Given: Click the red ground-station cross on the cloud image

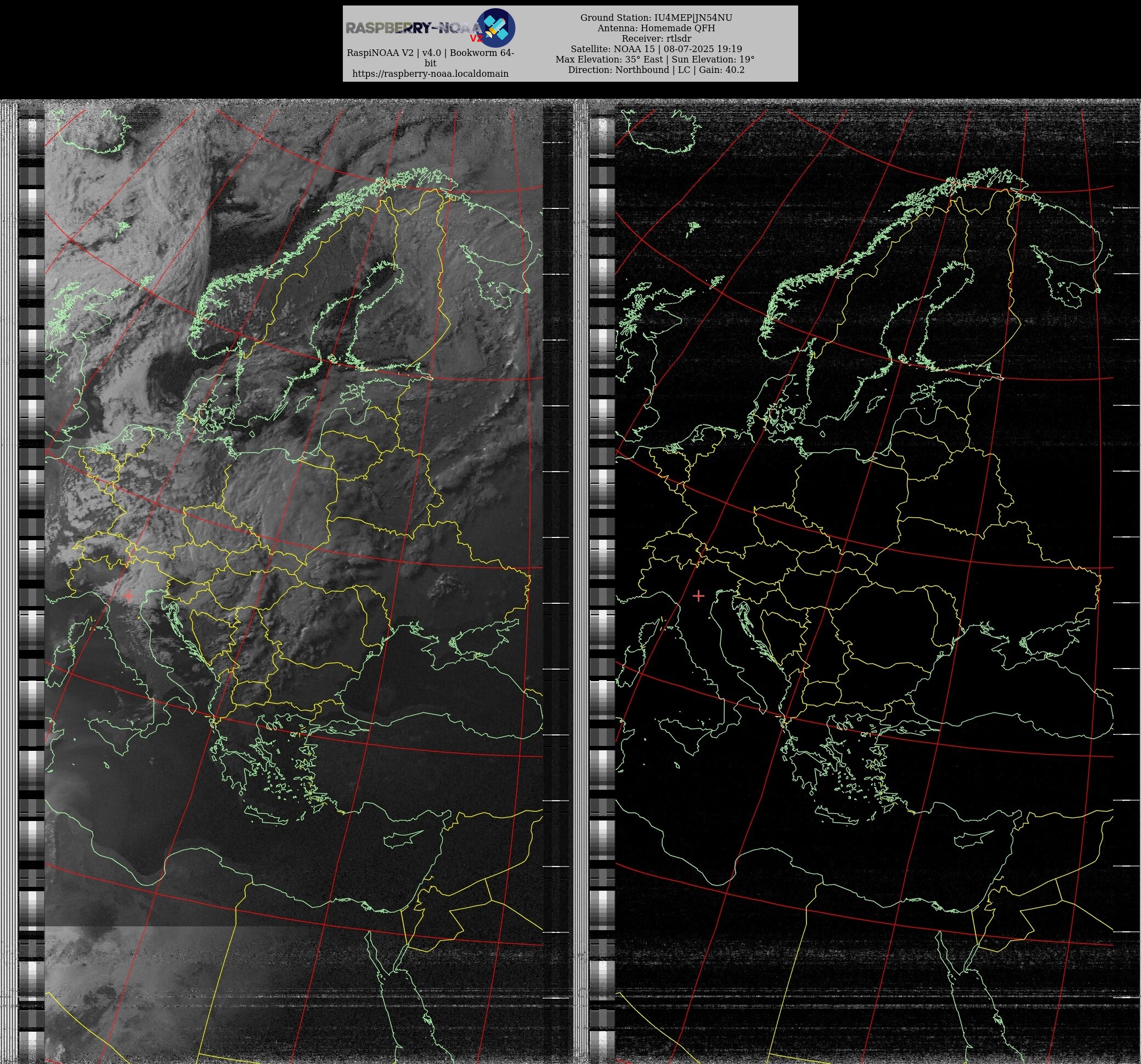Looking at the screenshot, I should (128, 596).
